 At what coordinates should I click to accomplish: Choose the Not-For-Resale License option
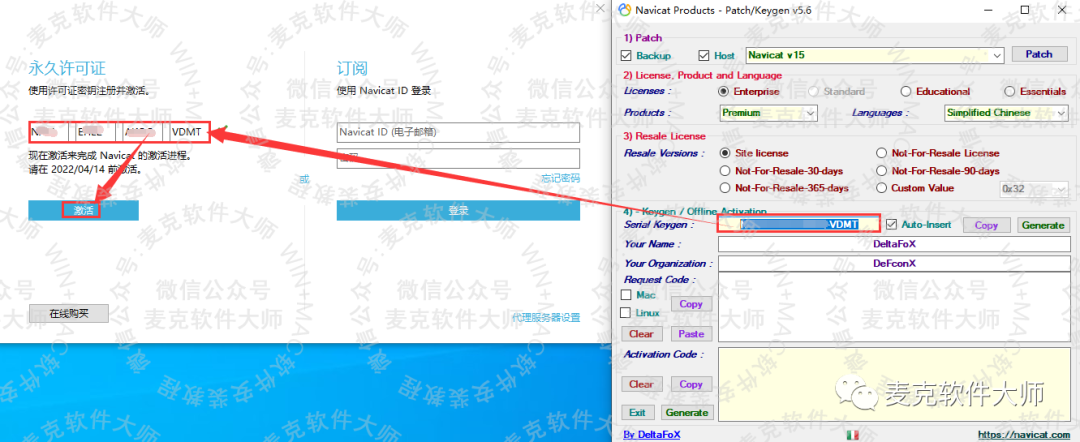(881, 153)
